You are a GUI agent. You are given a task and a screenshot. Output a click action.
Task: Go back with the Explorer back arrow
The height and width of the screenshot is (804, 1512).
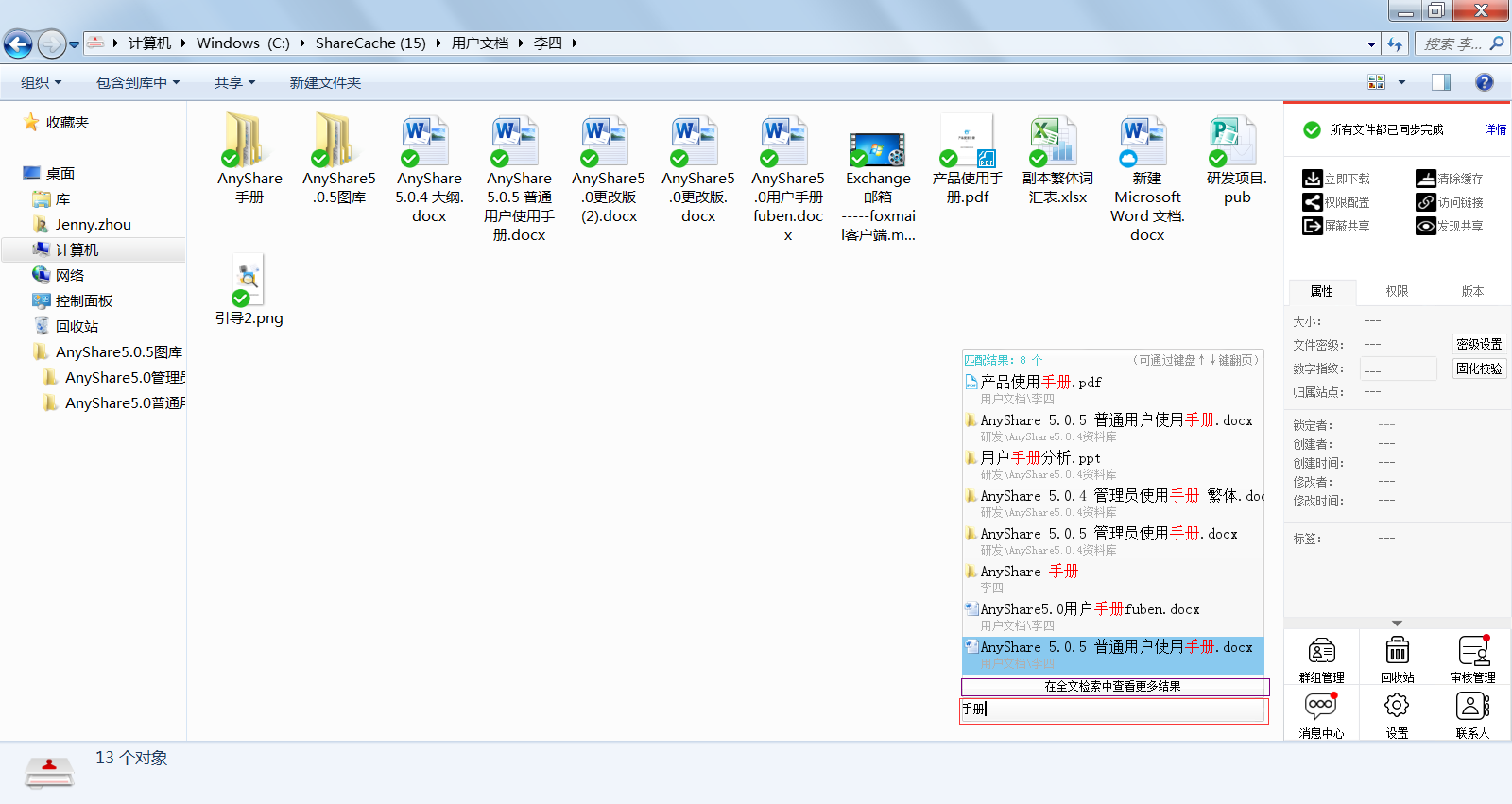pyautogui.click(x=18, y=43)
